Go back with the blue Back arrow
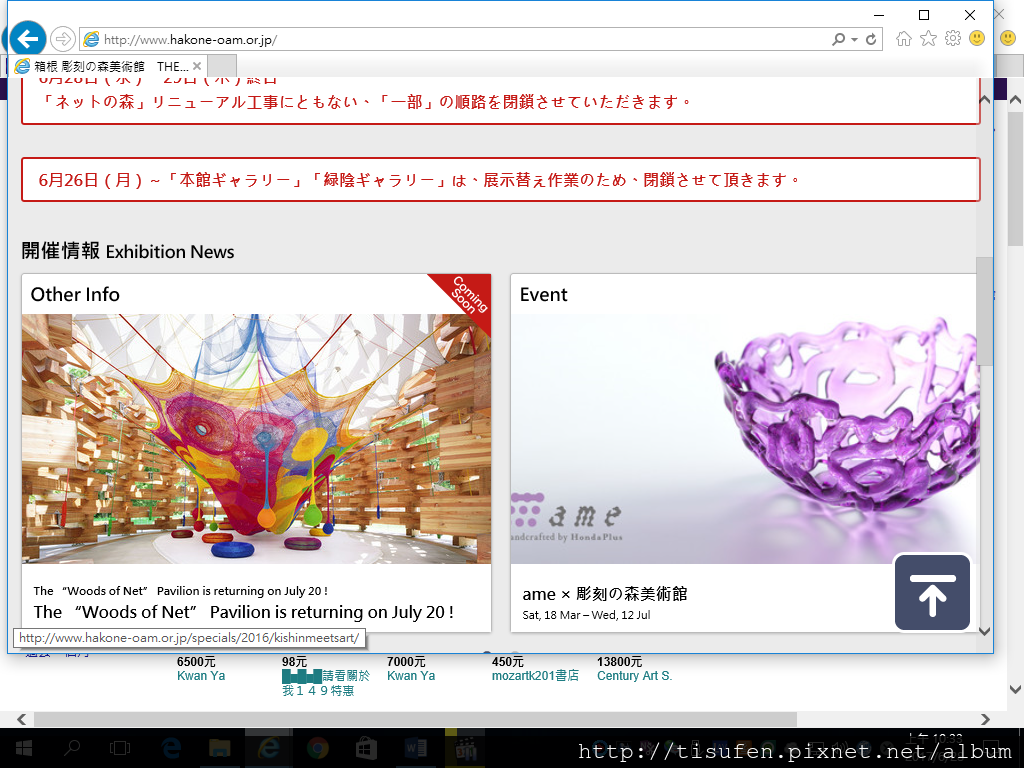Viewport: 1024px width, 768px height. coord(27,39)
